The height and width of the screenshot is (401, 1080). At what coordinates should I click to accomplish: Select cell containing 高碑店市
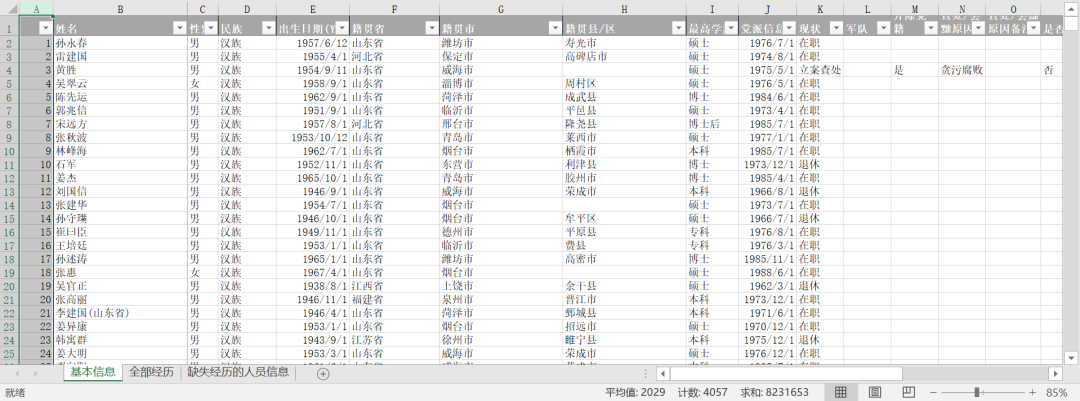tap(624, 56)
